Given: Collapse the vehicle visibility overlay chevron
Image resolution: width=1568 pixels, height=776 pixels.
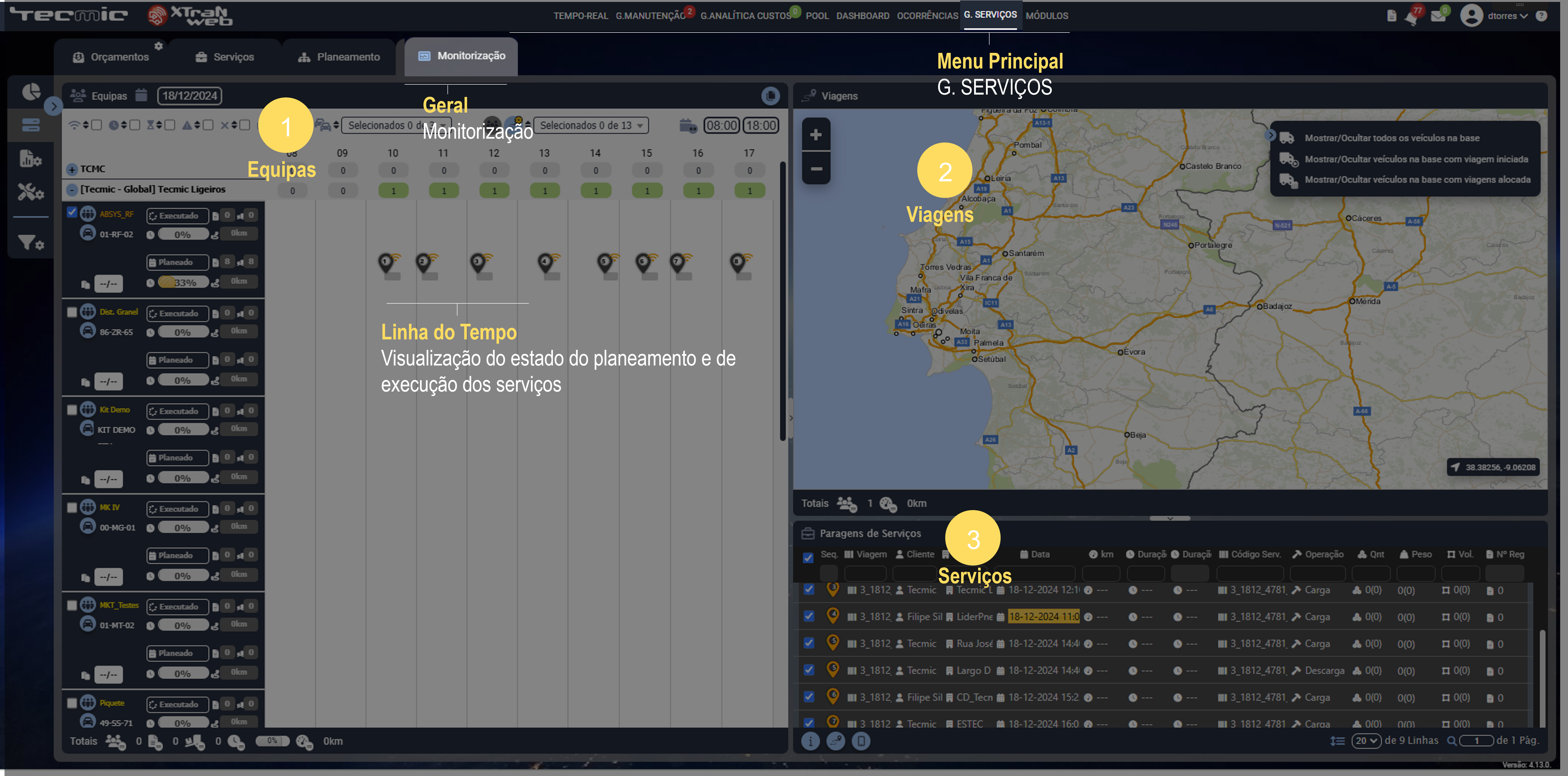Looking at the screenshot, I should pyautogui.click(x=1270, y=135).
